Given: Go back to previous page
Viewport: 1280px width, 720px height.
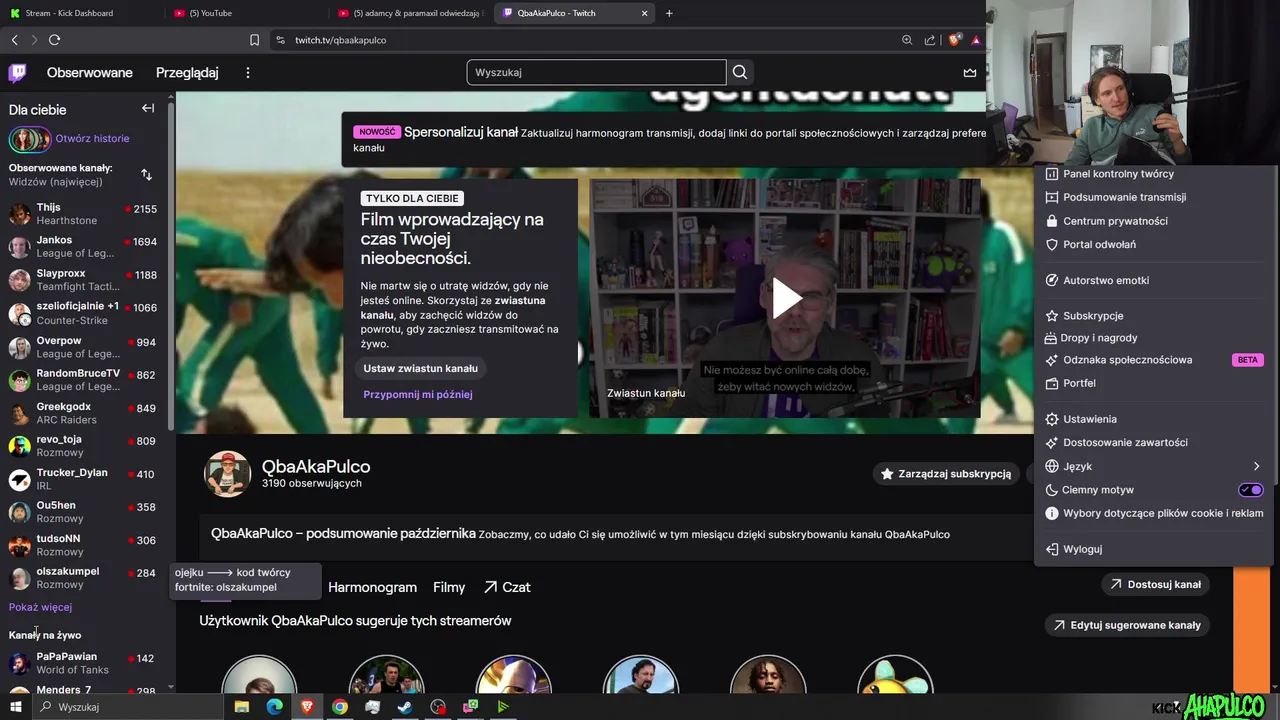Looking at the screenshot, I should (x=14, y=40).
